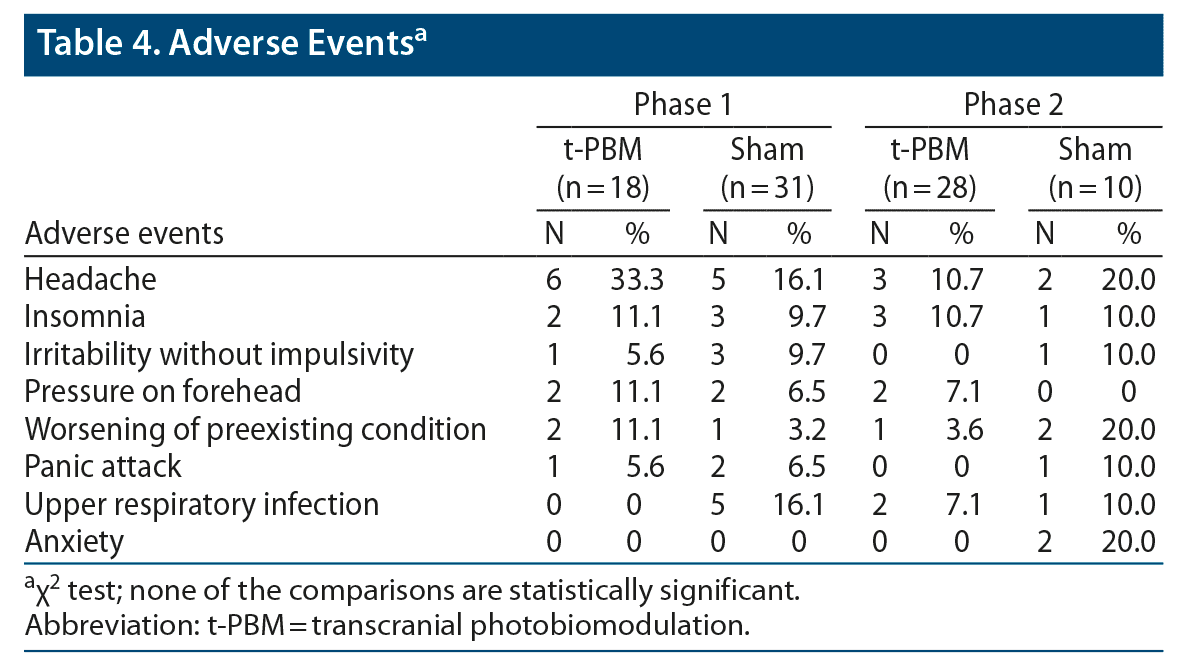This screenshot has width=1198, height=670.
Task: Select the "Insomnia" row label
Action: [85, 317]
